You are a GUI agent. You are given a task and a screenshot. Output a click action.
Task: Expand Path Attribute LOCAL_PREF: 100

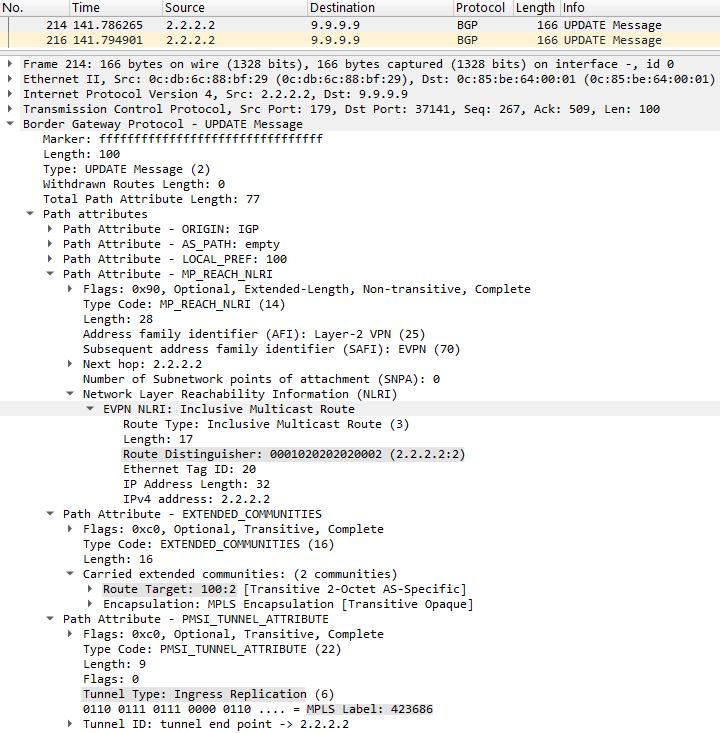(x=50, y=259)
